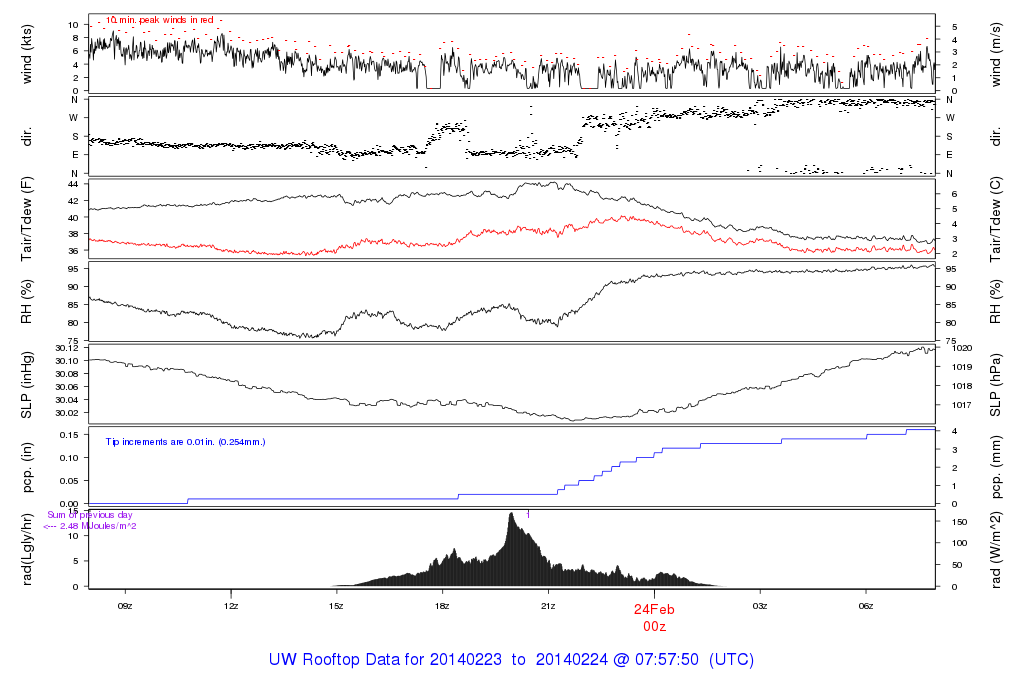
Task: Click the '2.48 MJoules/m^2' value
Action: (98, 526)
